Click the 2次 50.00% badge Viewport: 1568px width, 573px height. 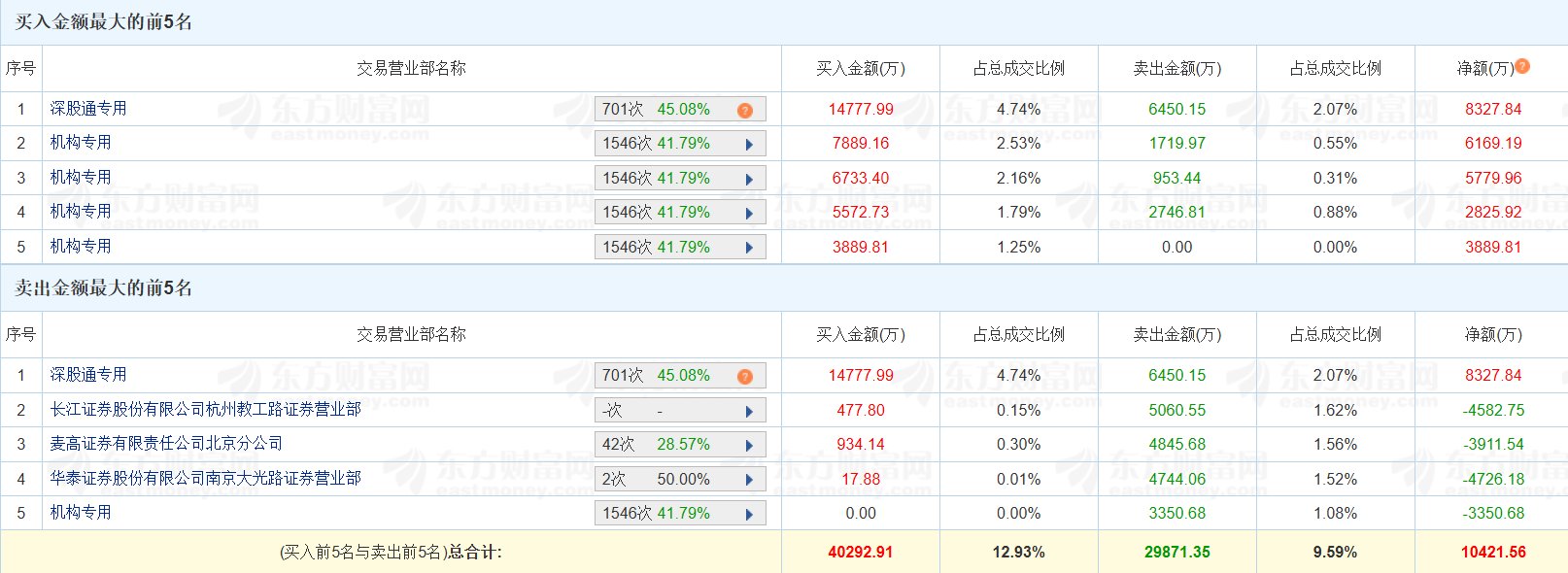pyautogui.click(x=680, y=480)
